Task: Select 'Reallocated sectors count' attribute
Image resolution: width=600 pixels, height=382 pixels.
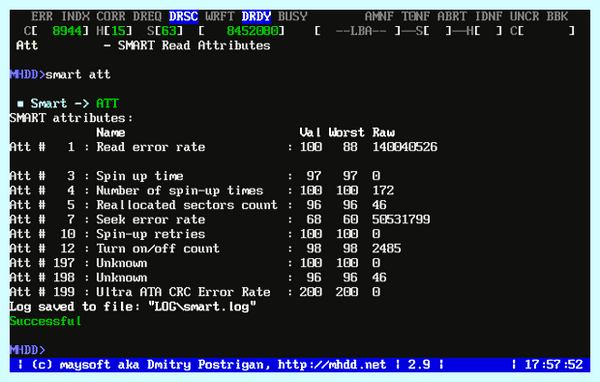Action: pyautogui.click(x=187, y=205)
